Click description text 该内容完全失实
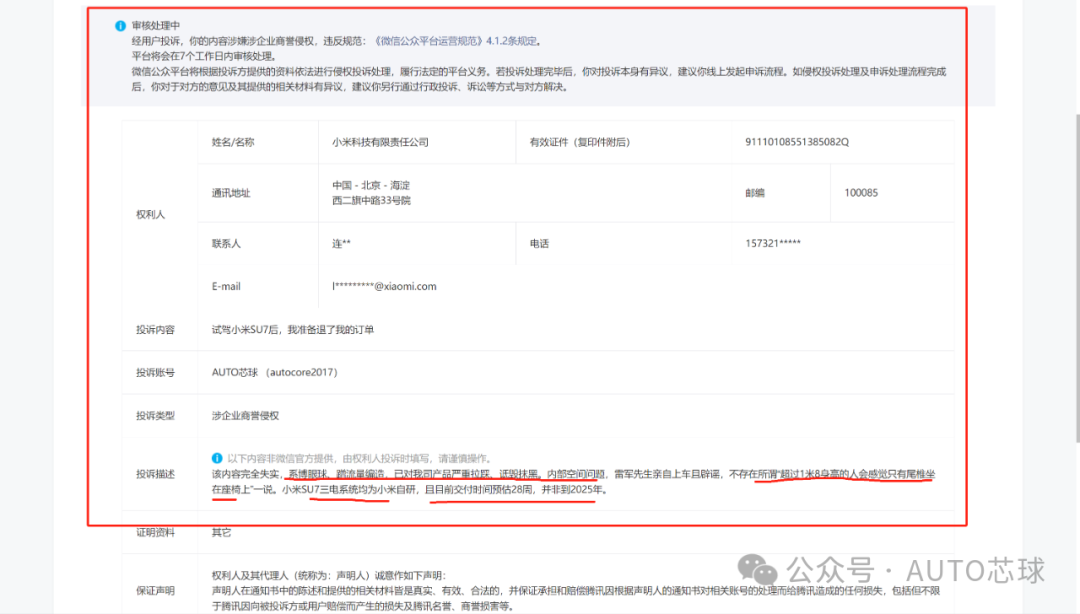1080x614 pixels. [x=245, y=474]
